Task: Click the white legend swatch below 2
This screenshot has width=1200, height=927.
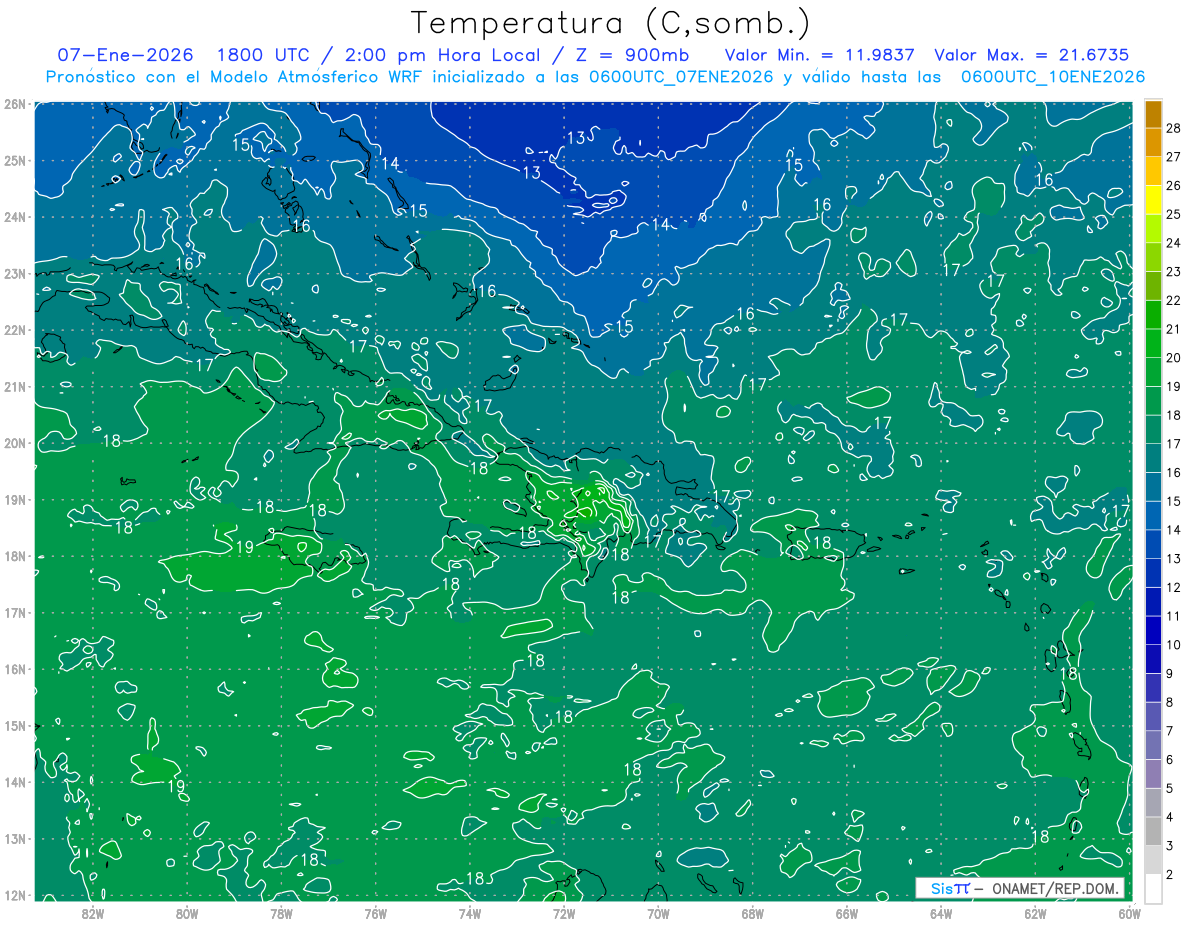Action: click(x=1153, y=888)
